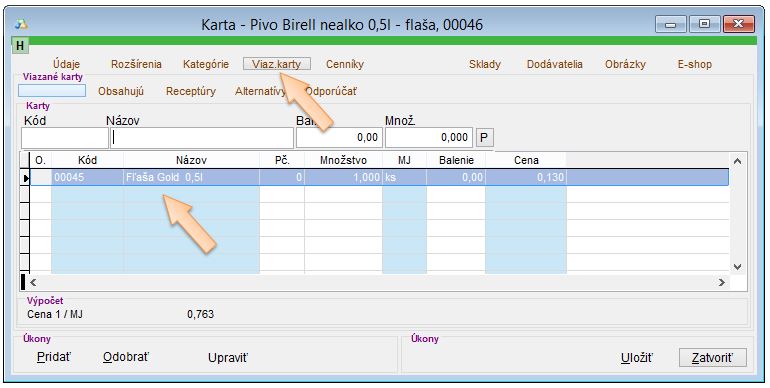
Task: Switch to the Cenníky tab
Action: [345, 64]
